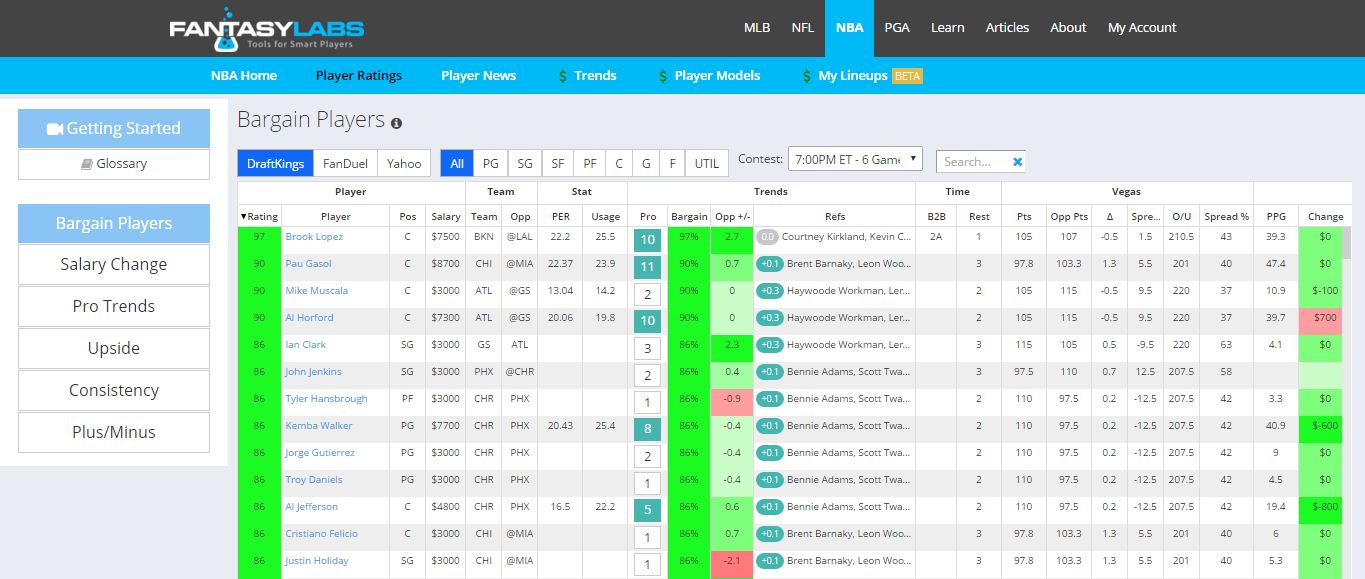This screenshot has width=1365, height=579.
Task: Open the Getting Started video button
Action: [114, 128]
